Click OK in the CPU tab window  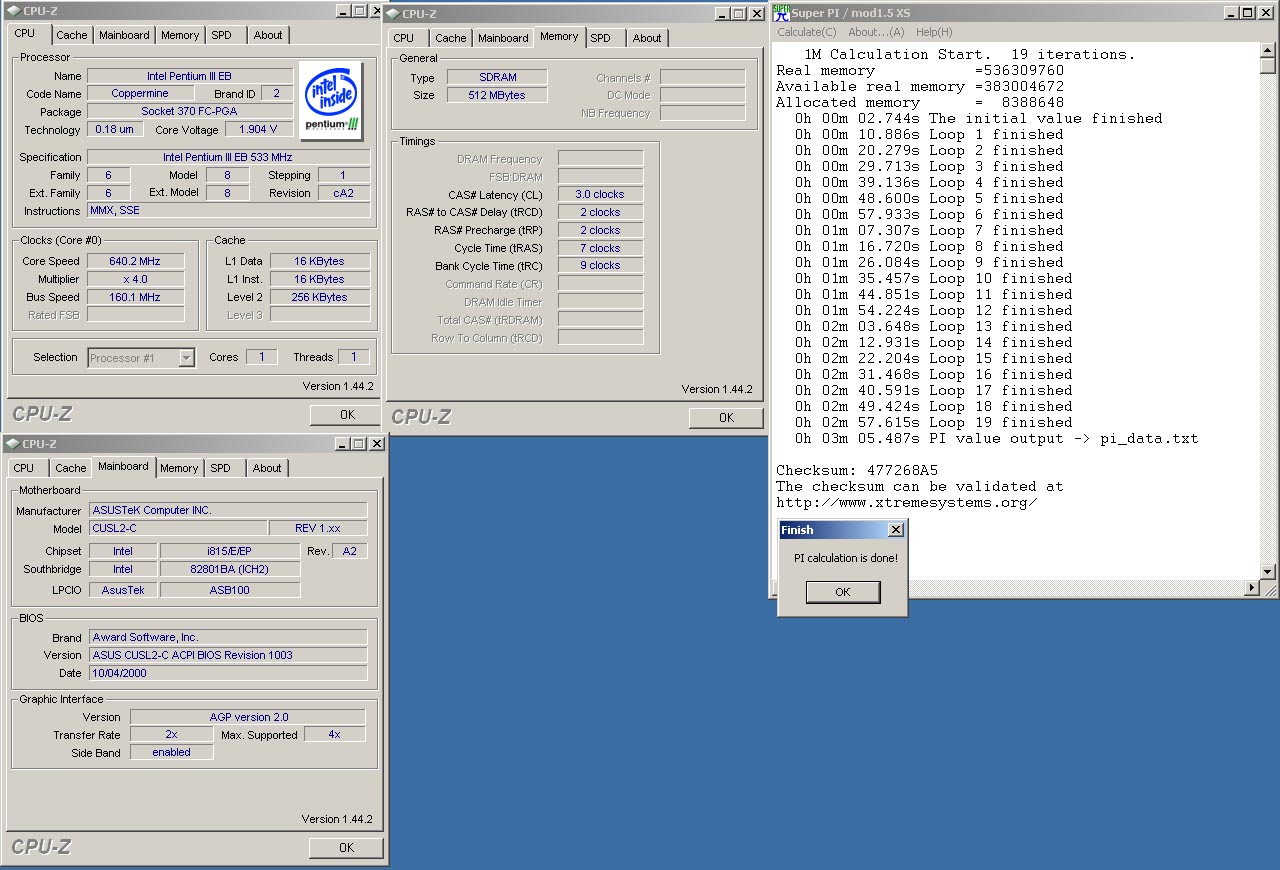[347, 415]
